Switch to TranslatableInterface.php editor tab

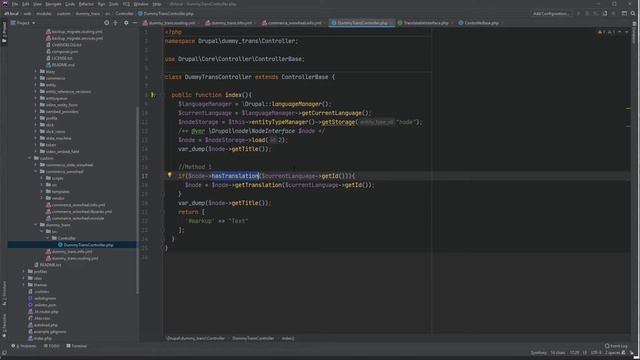pos(425,23)
